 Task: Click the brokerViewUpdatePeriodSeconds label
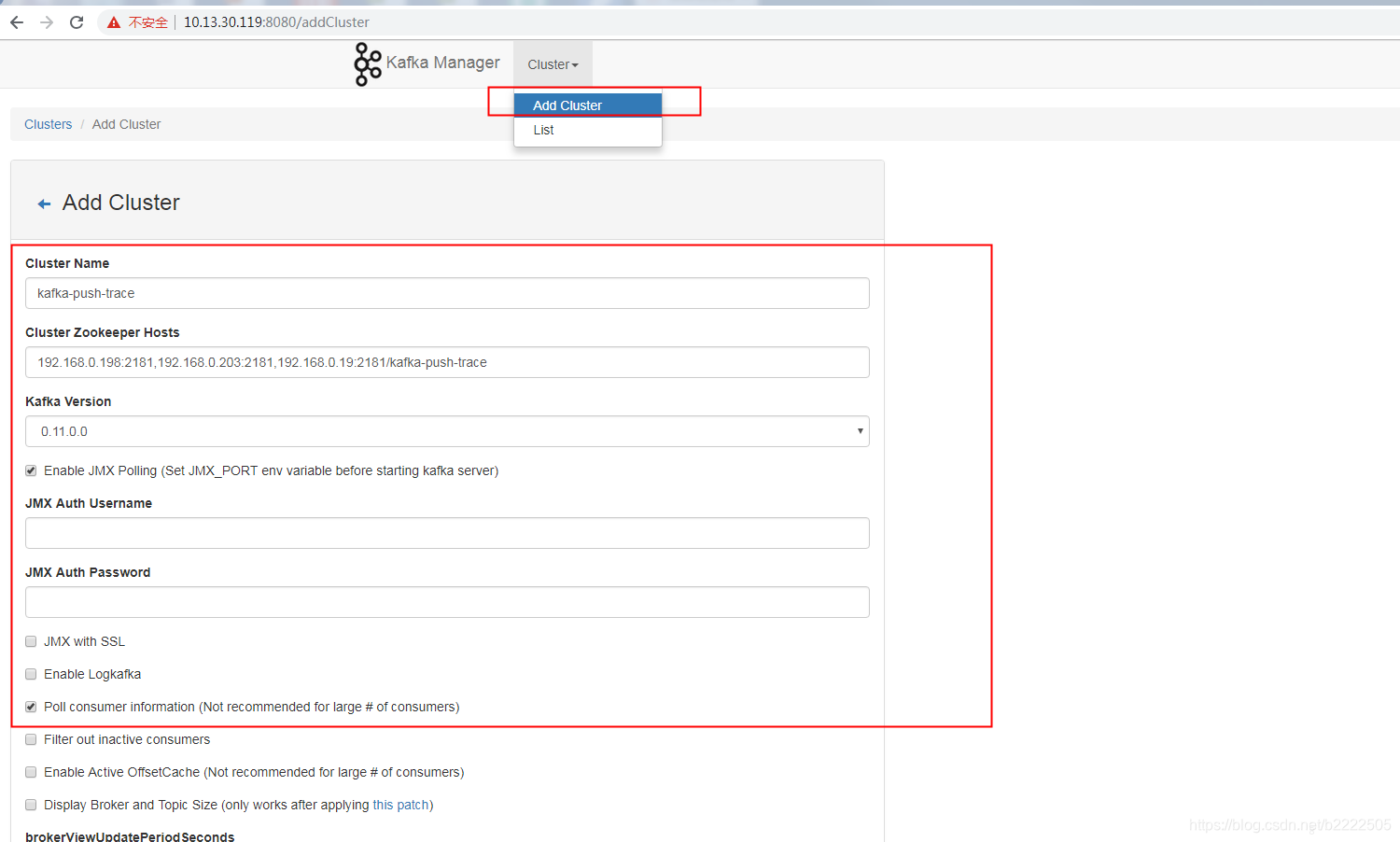pos(130,836)
